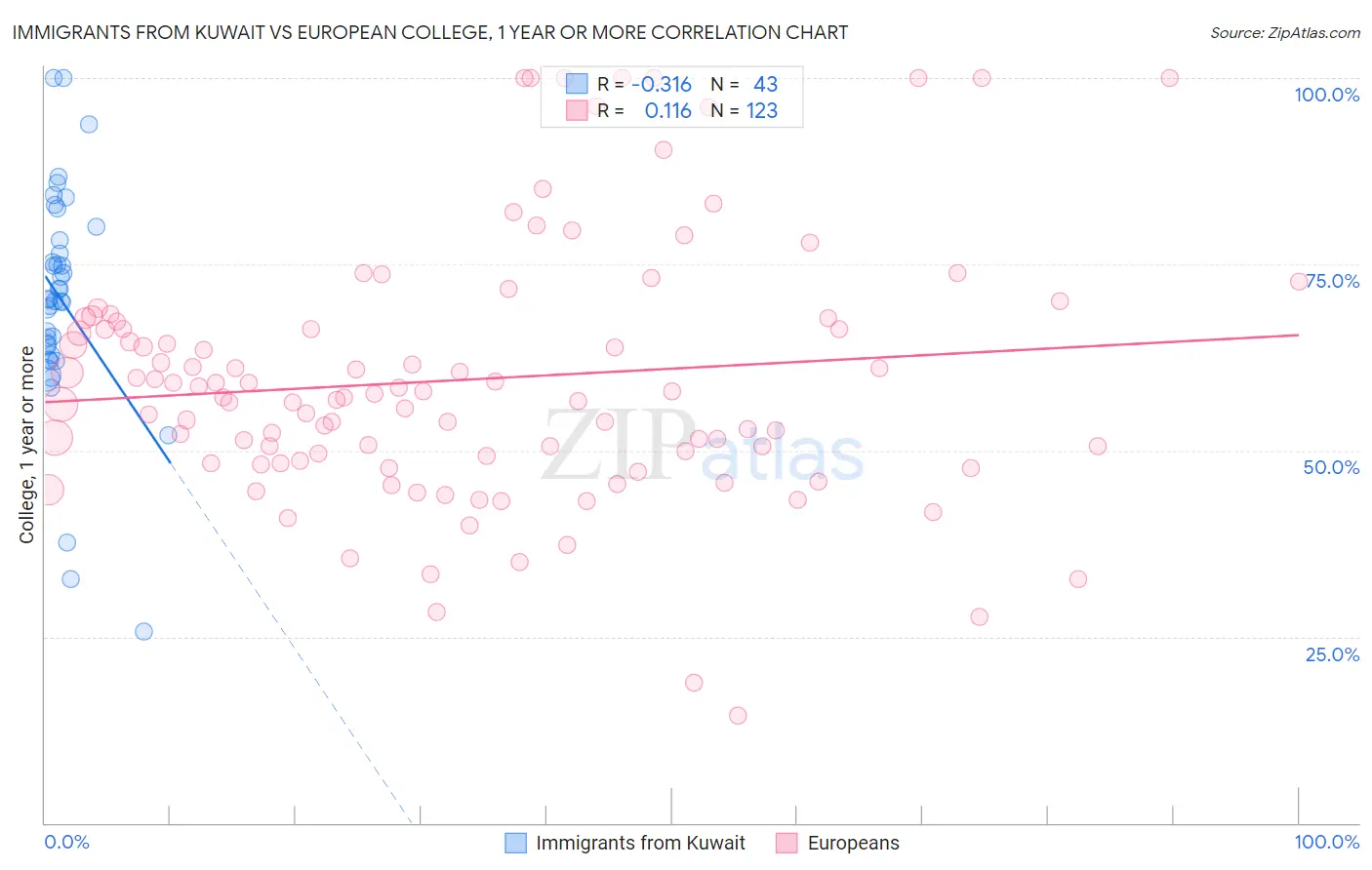Click the chart title text

tap(430, 32)
